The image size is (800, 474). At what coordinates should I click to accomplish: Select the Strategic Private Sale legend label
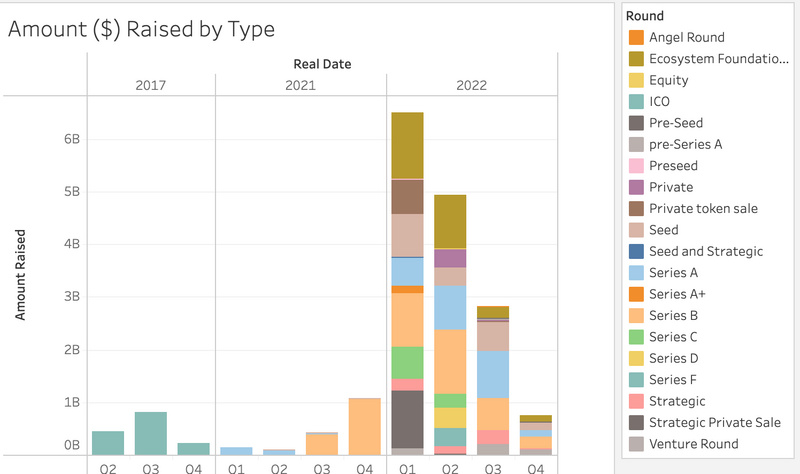click(714, 423)
